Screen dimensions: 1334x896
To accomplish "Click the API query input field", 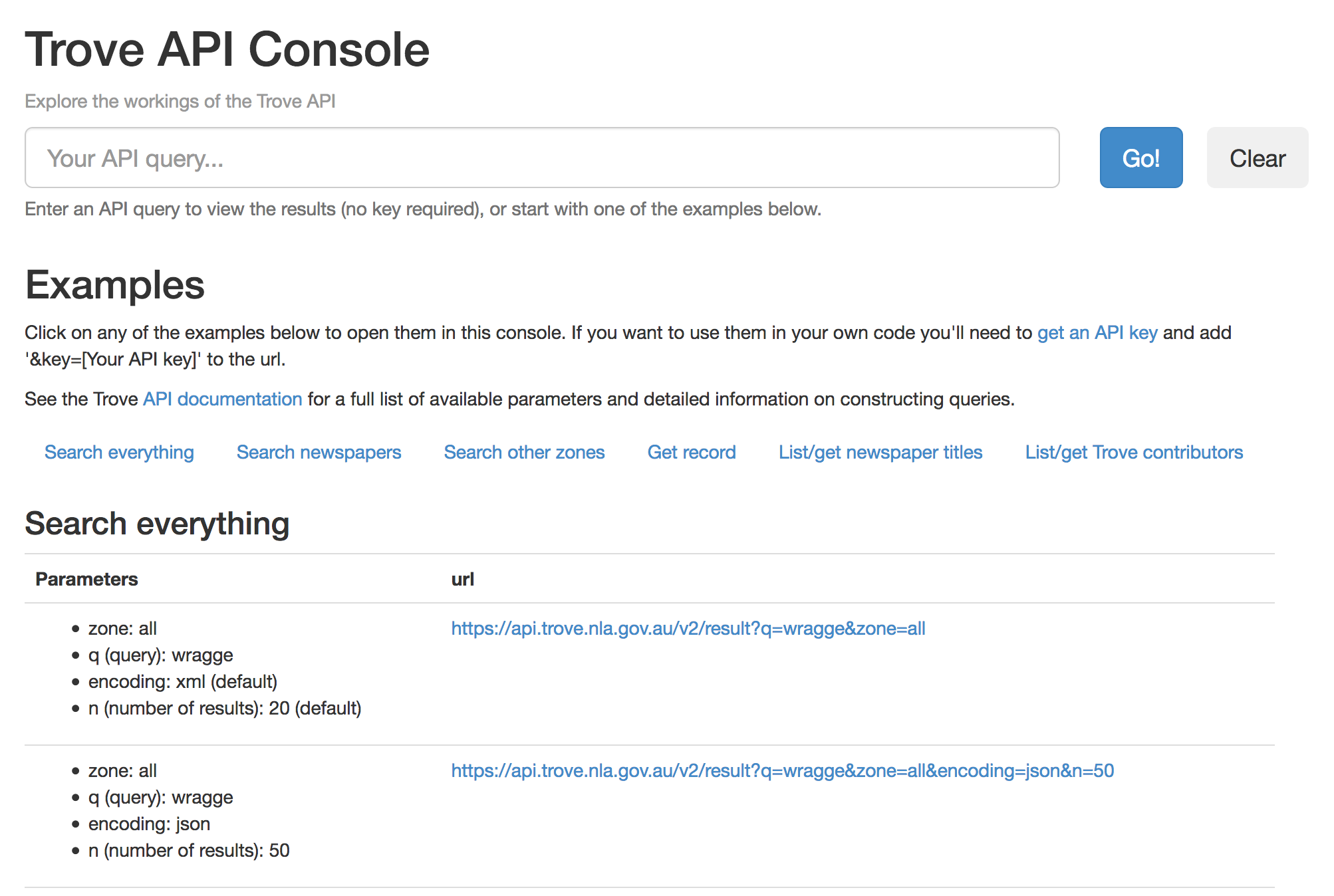I will 541,158.
